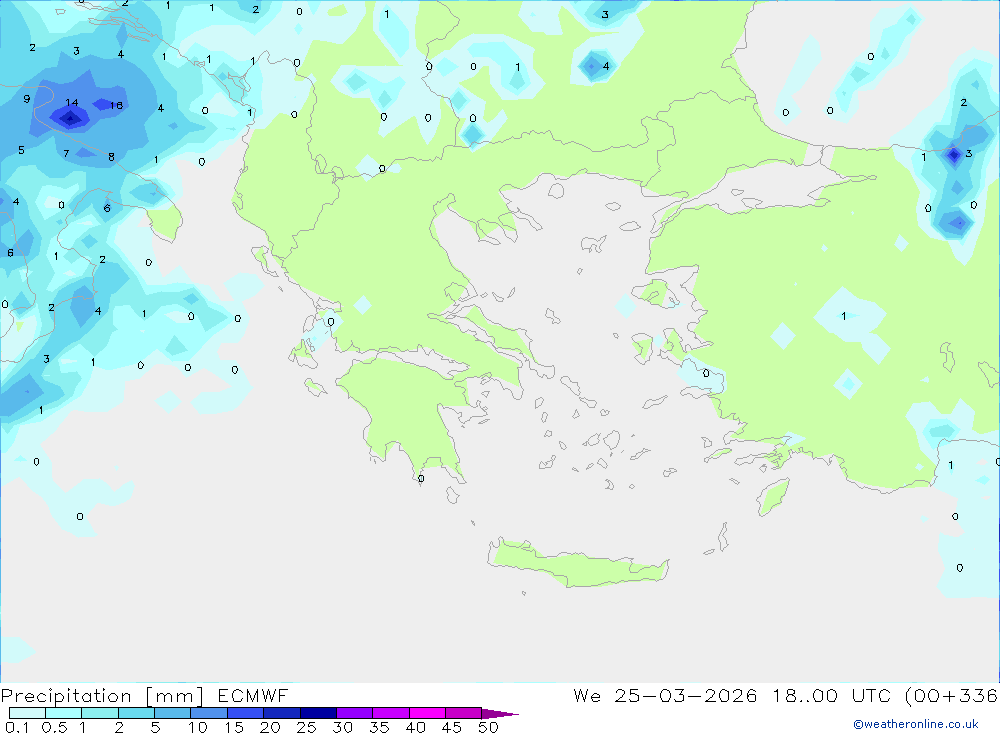
Task: Select the 2–5 mm legend color swatch
Action: [x=136, y=713]
